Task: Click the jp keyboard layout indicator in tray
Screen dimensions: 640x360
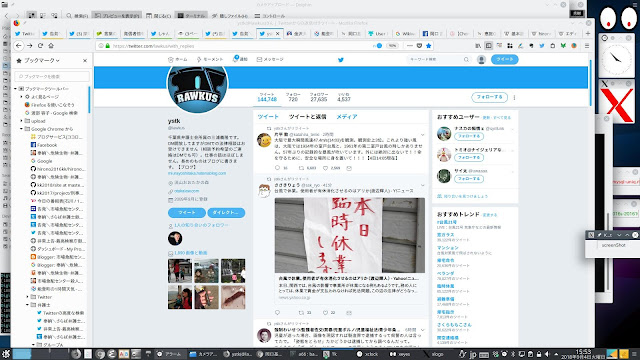Action: pos(473,354)
